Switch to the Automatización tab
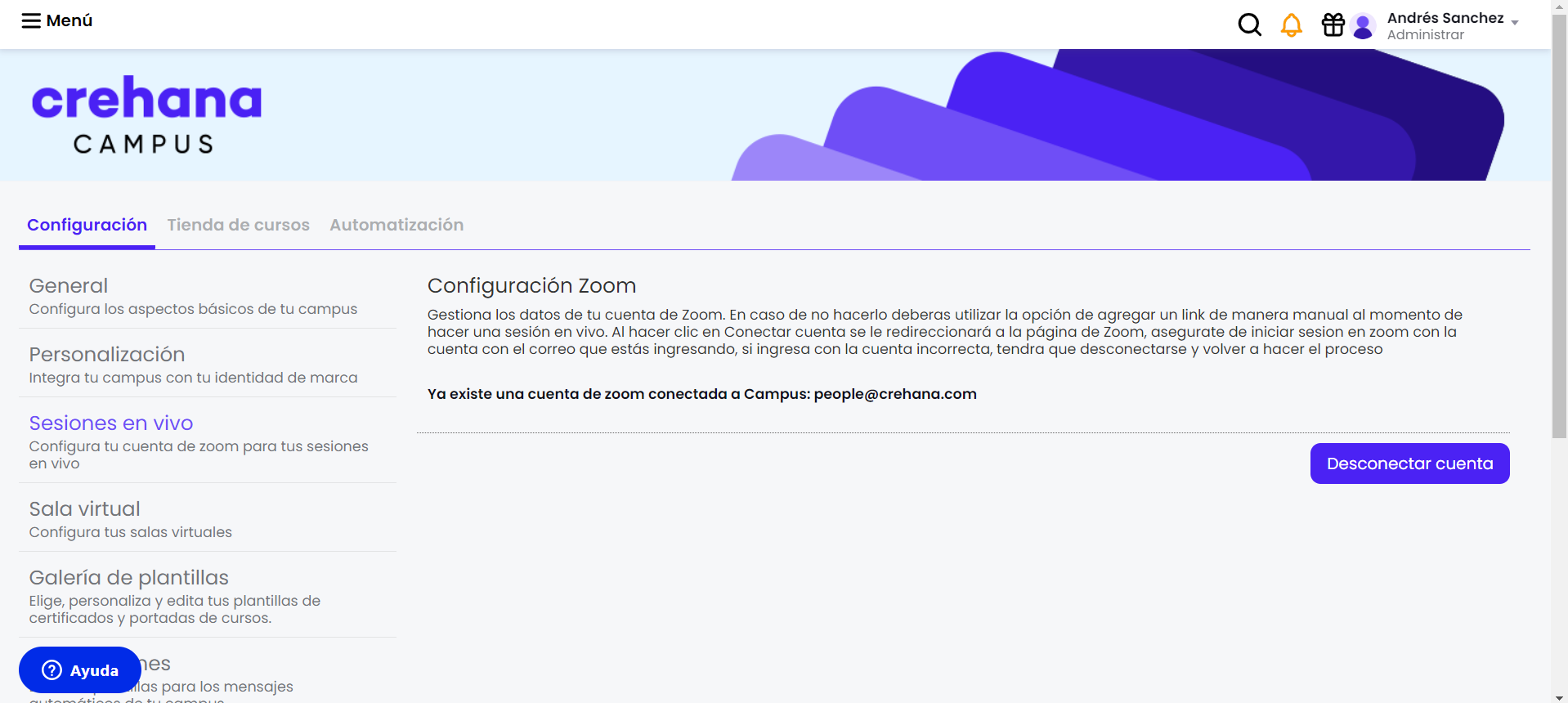 click(396, 225)
